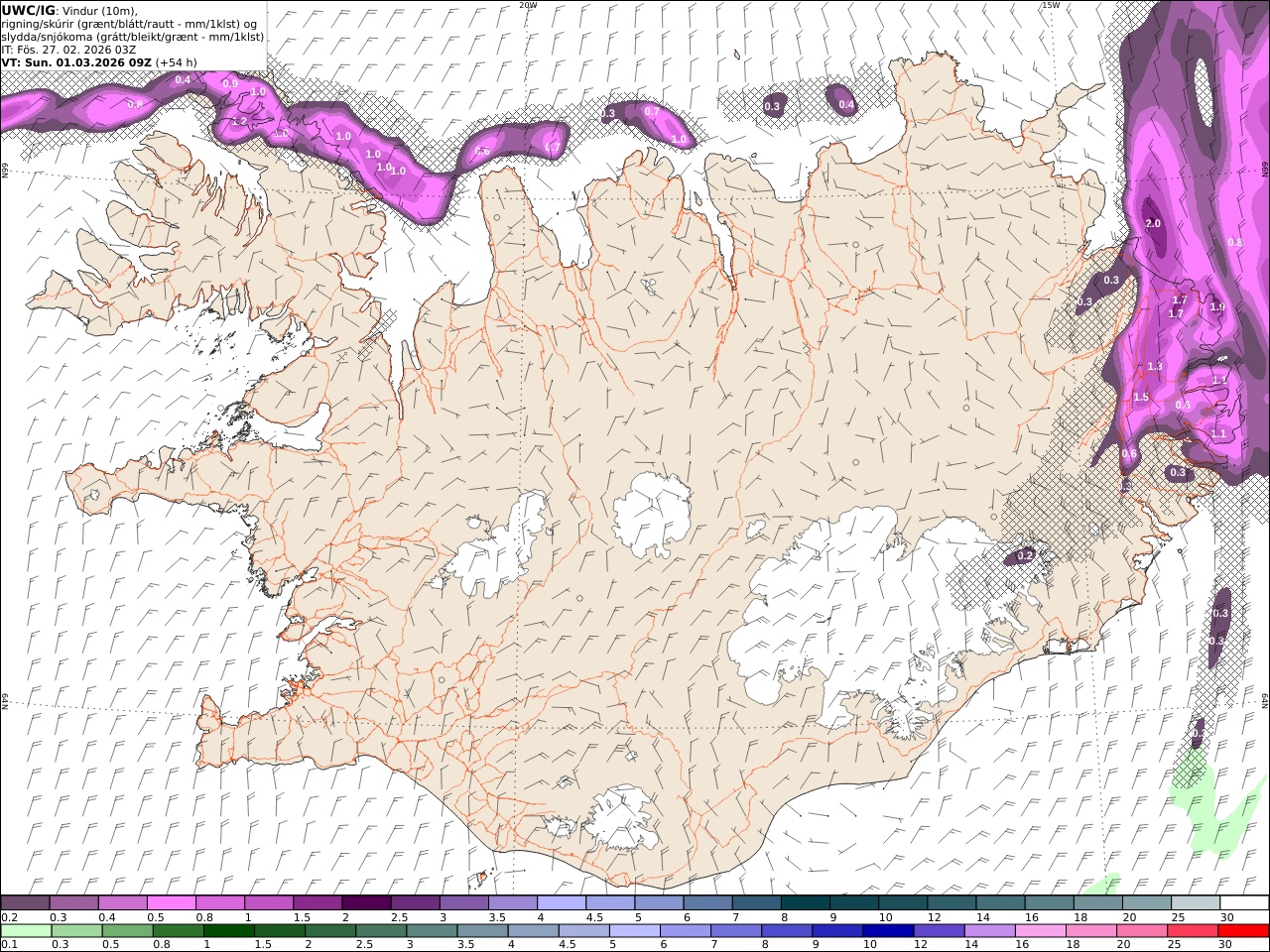Viewport: 1270px width, 952px height.
Task: Click the 2.0 precipitation value on the map
Action: click(x=1153, y=224)
